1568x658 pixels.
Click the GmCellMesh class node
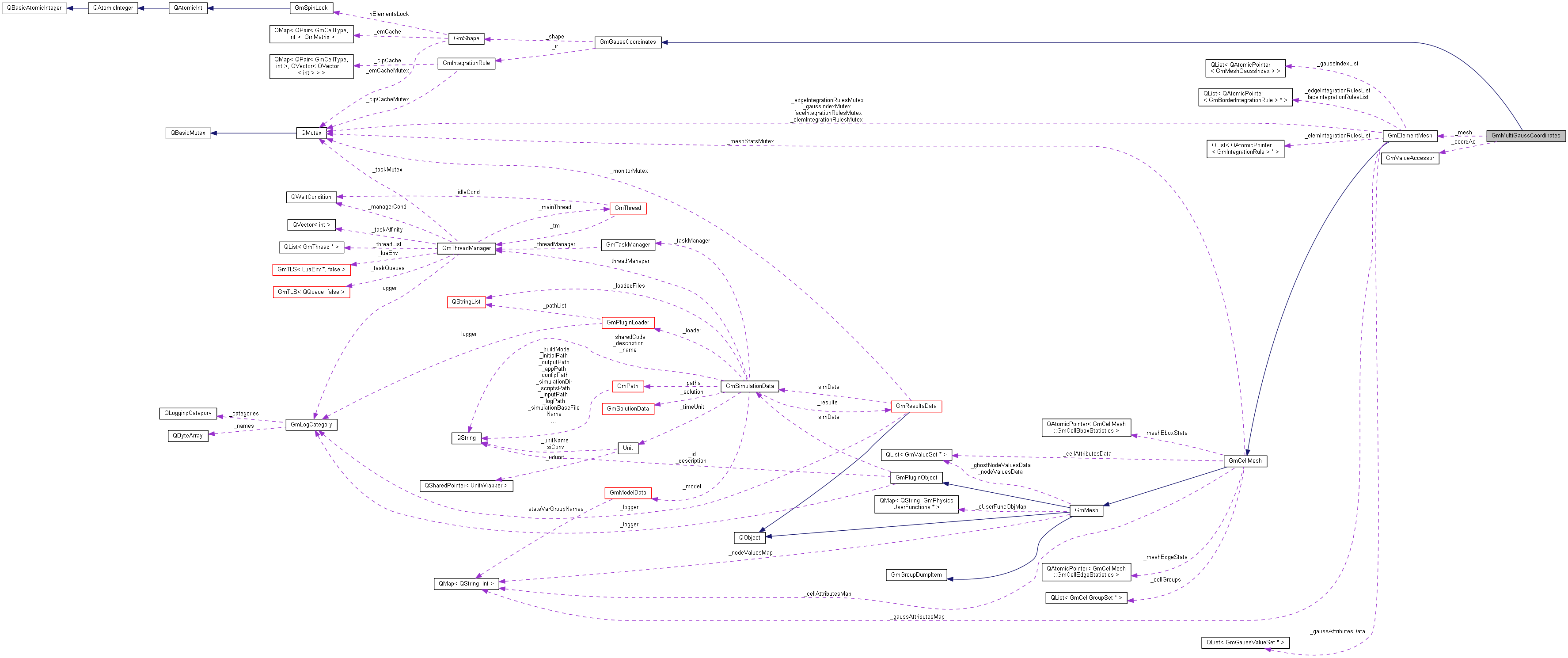point(1245,461)
